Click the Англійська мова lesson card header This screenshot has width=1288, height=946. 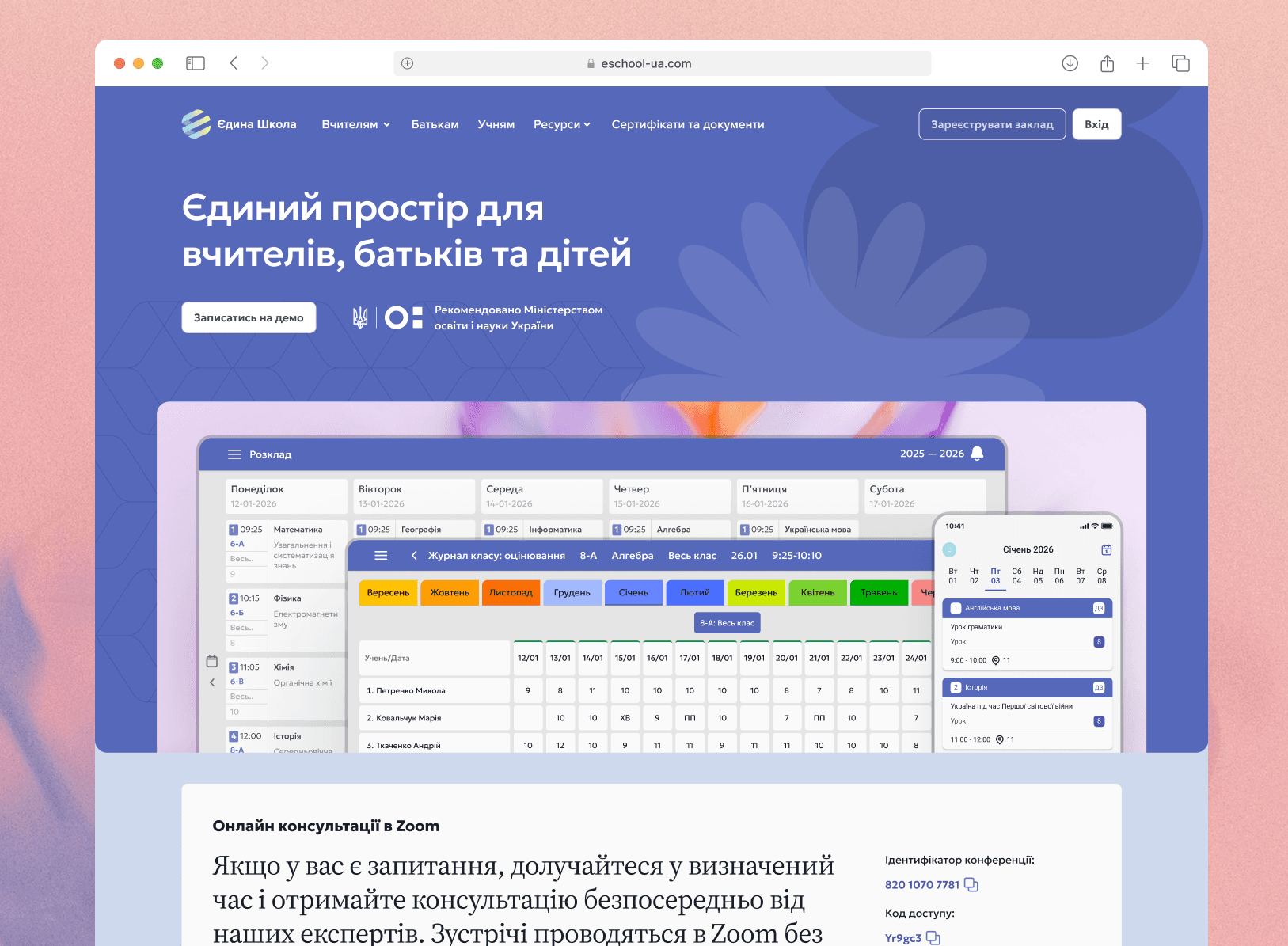(x=1027, y=608)
